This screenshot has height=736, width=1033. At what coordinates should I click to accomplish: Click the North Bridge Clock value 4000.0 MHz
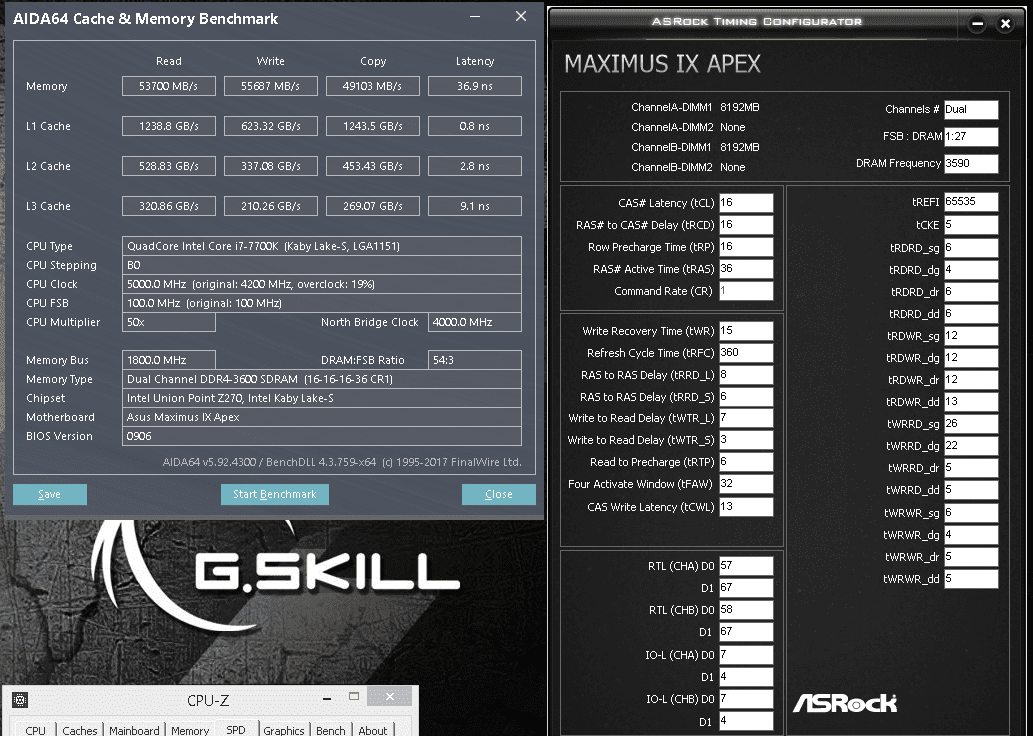coord(475,322)
